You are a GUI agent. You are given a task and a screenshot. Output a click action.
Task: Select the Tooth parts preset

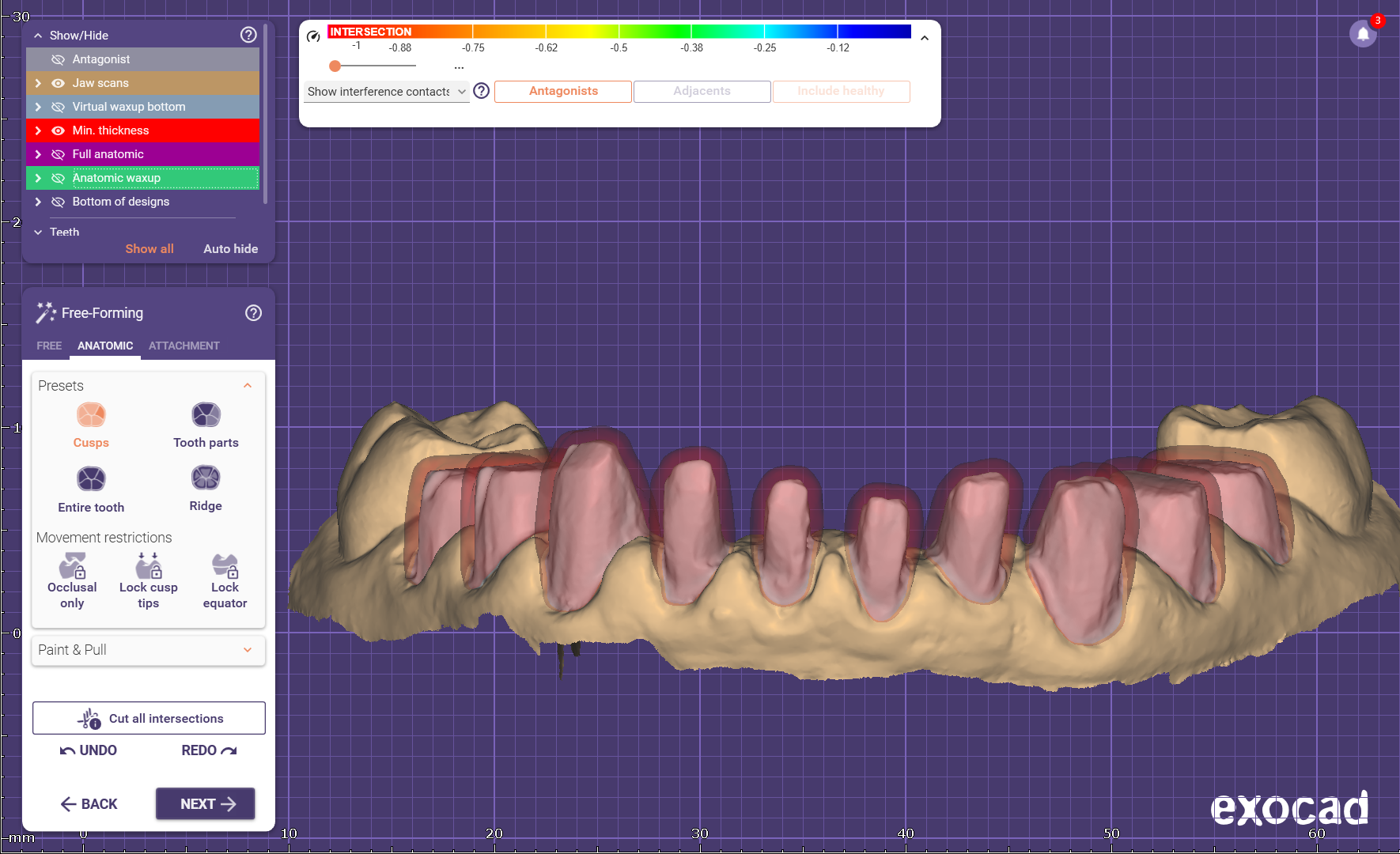[206, 415]
